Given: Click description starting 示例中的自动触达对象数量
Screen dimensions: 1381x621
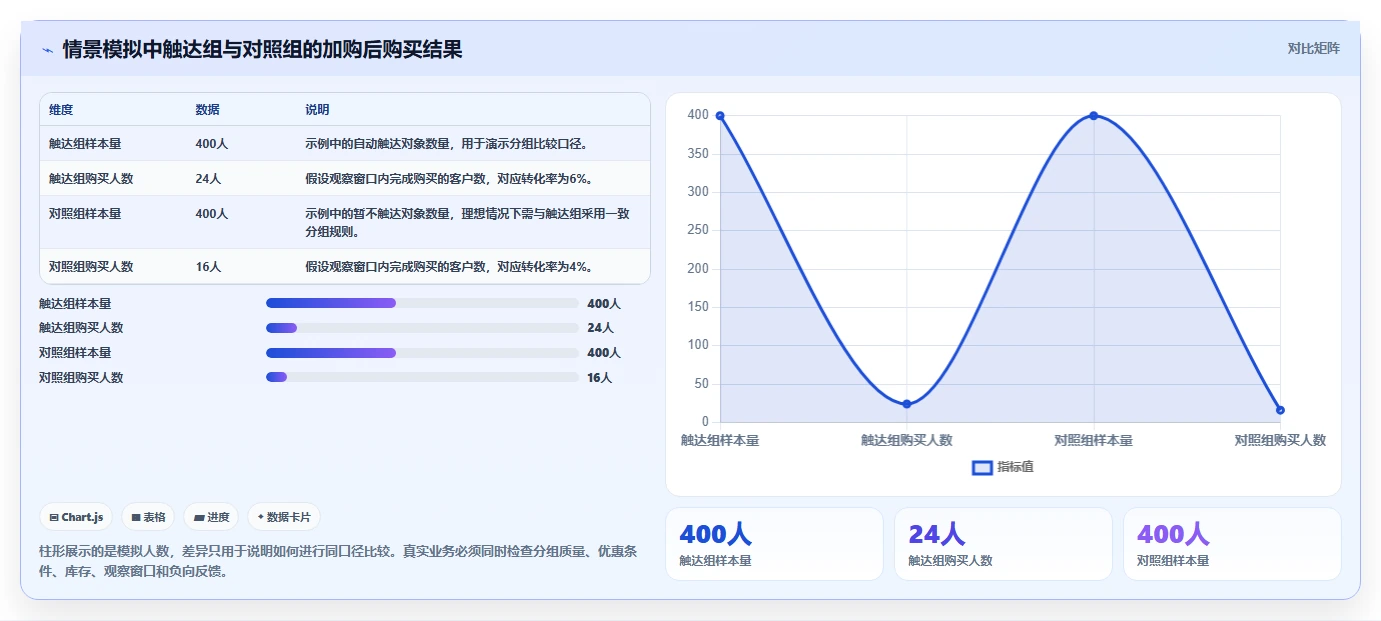Looking at the screenshot, I should [447, 144].
